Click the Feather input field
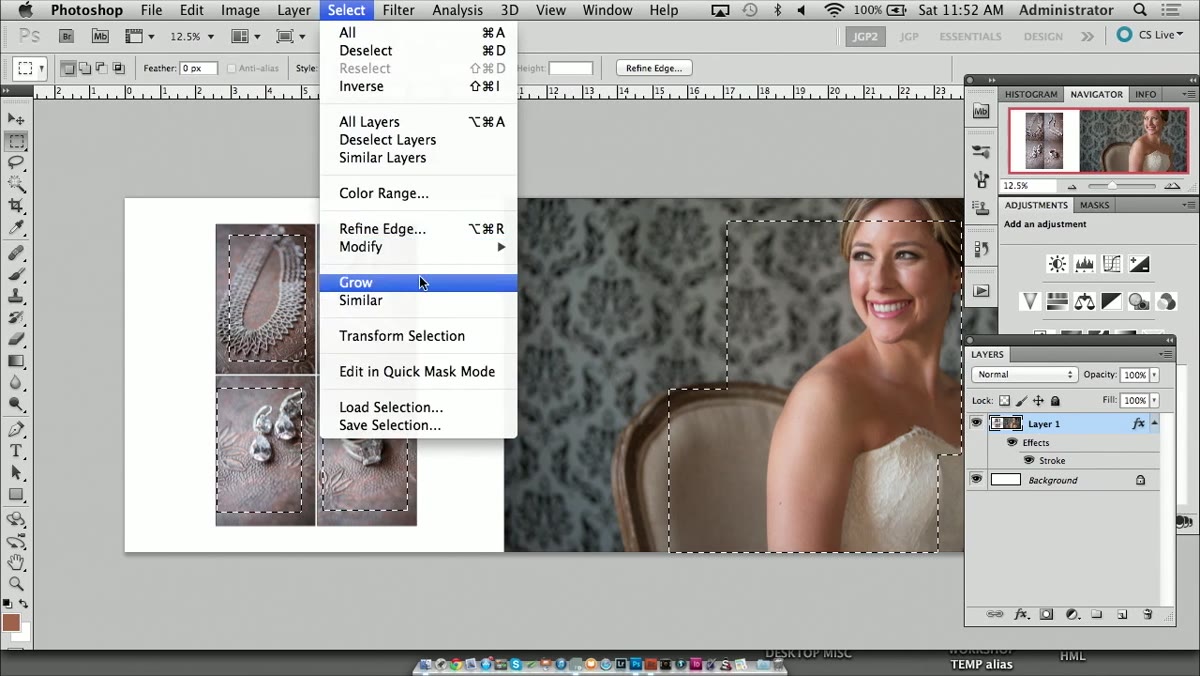The image size is (1200, 676). [198, 69]
